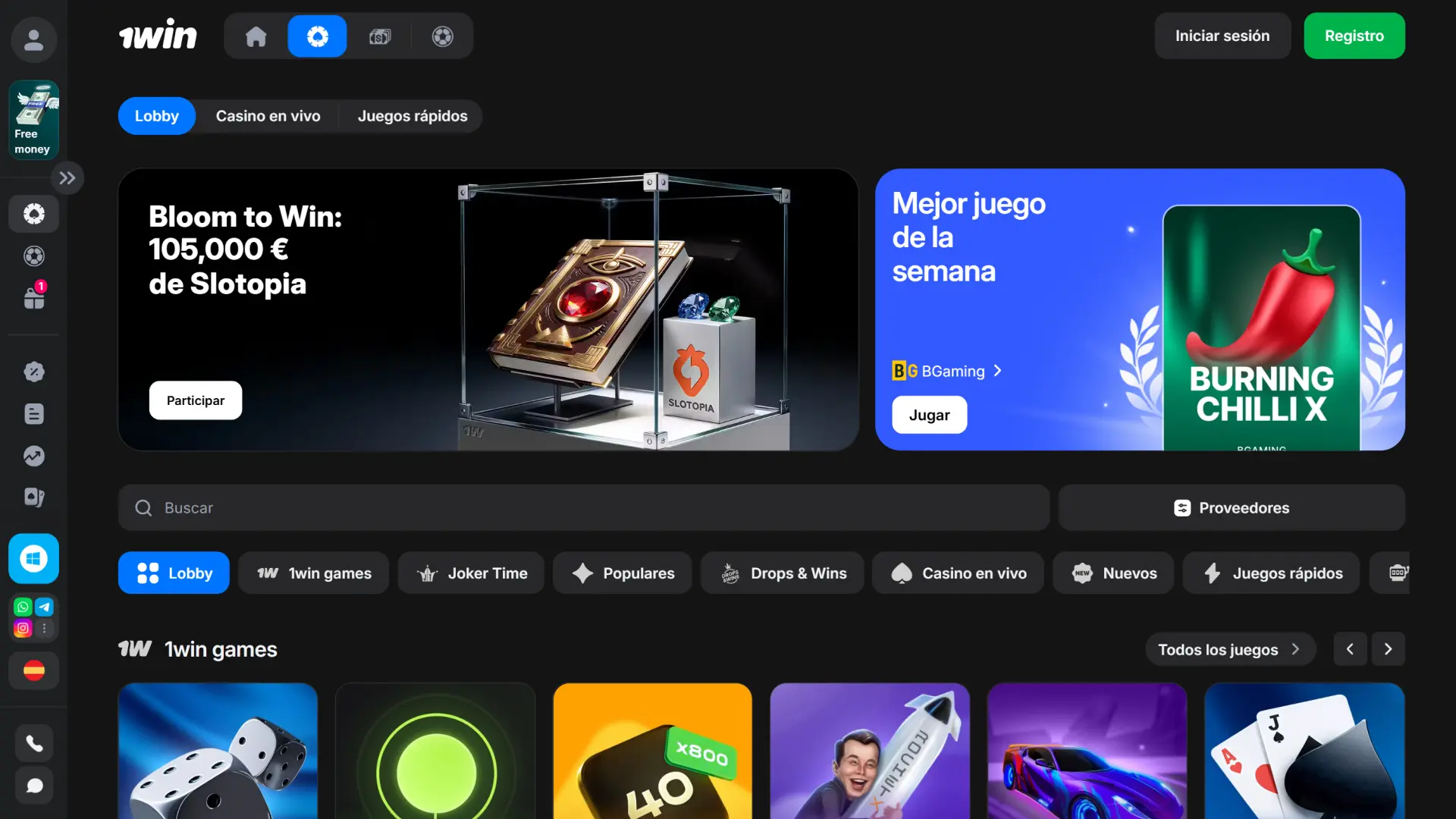Open BGaming provider link

click(x=947, y=371)
